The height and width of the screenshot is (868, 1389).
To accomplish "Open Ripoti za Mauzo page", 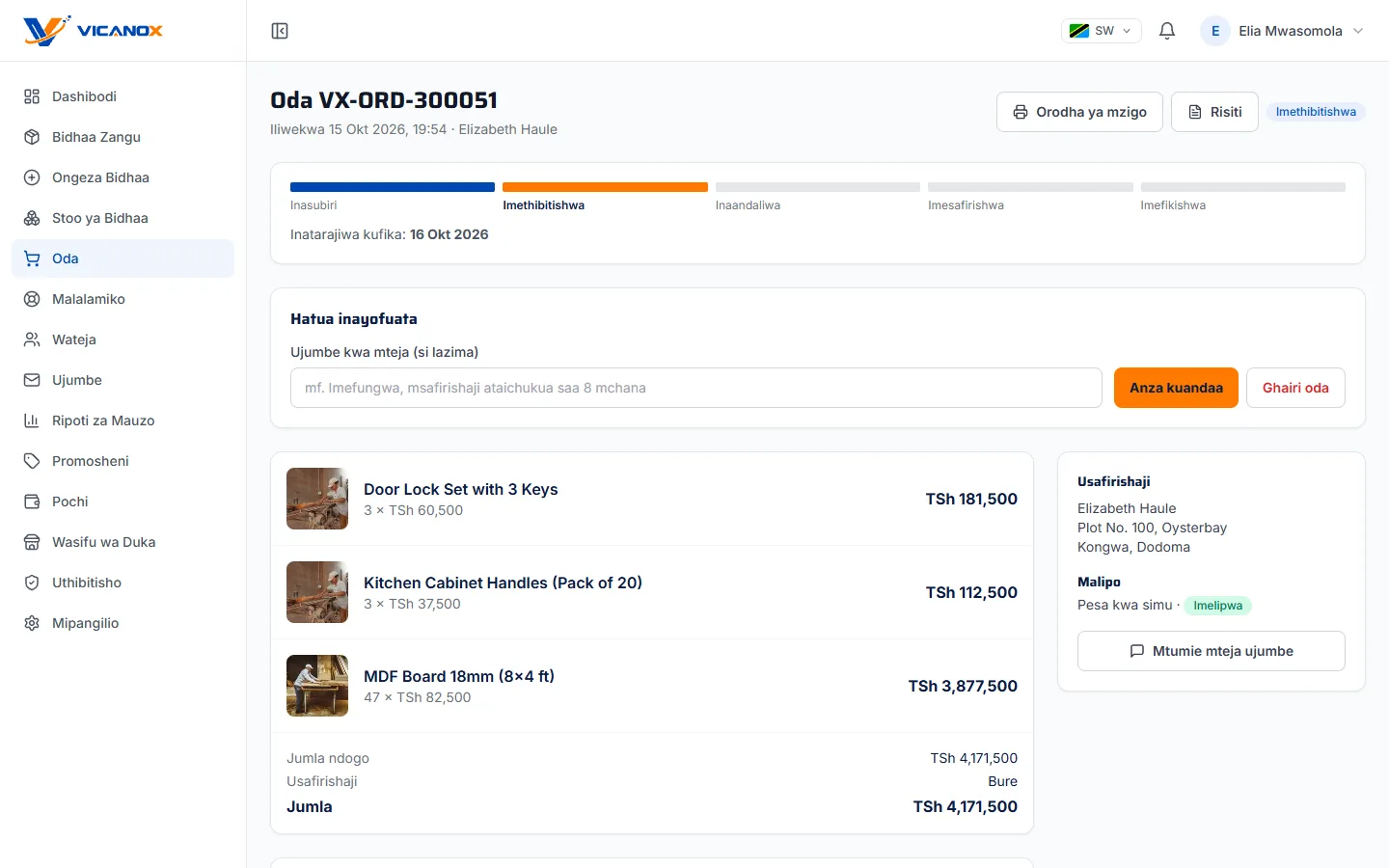I will coord(123,420).
